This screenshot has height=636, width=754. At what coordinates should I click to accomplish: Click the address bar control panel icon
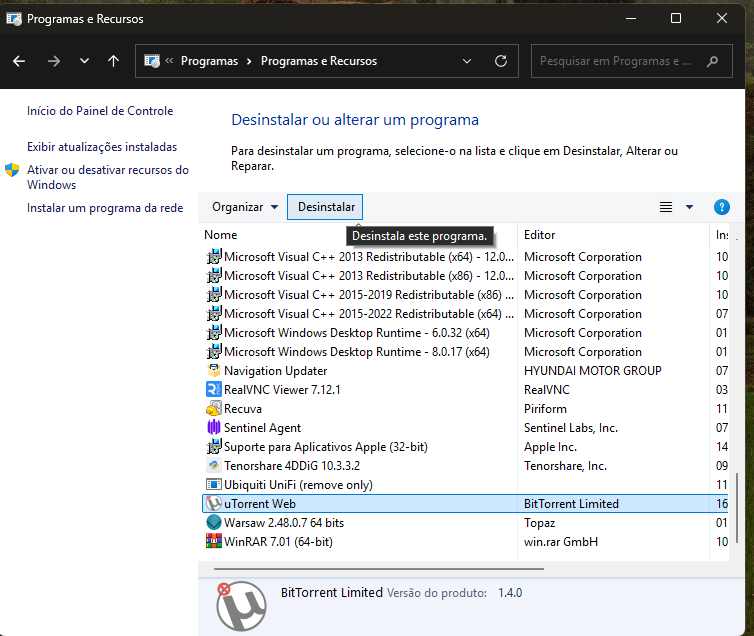coord(152,61)
